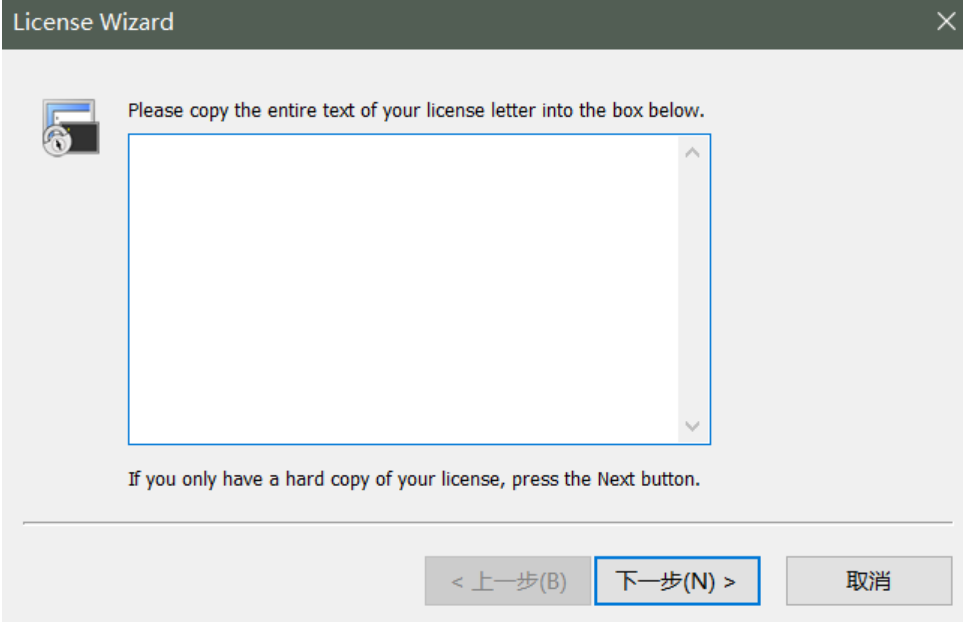Click the "If you only have a hard copy" hint
Image resolution: width=963 pixels, height=622 pixels.
tap(414, 479)
